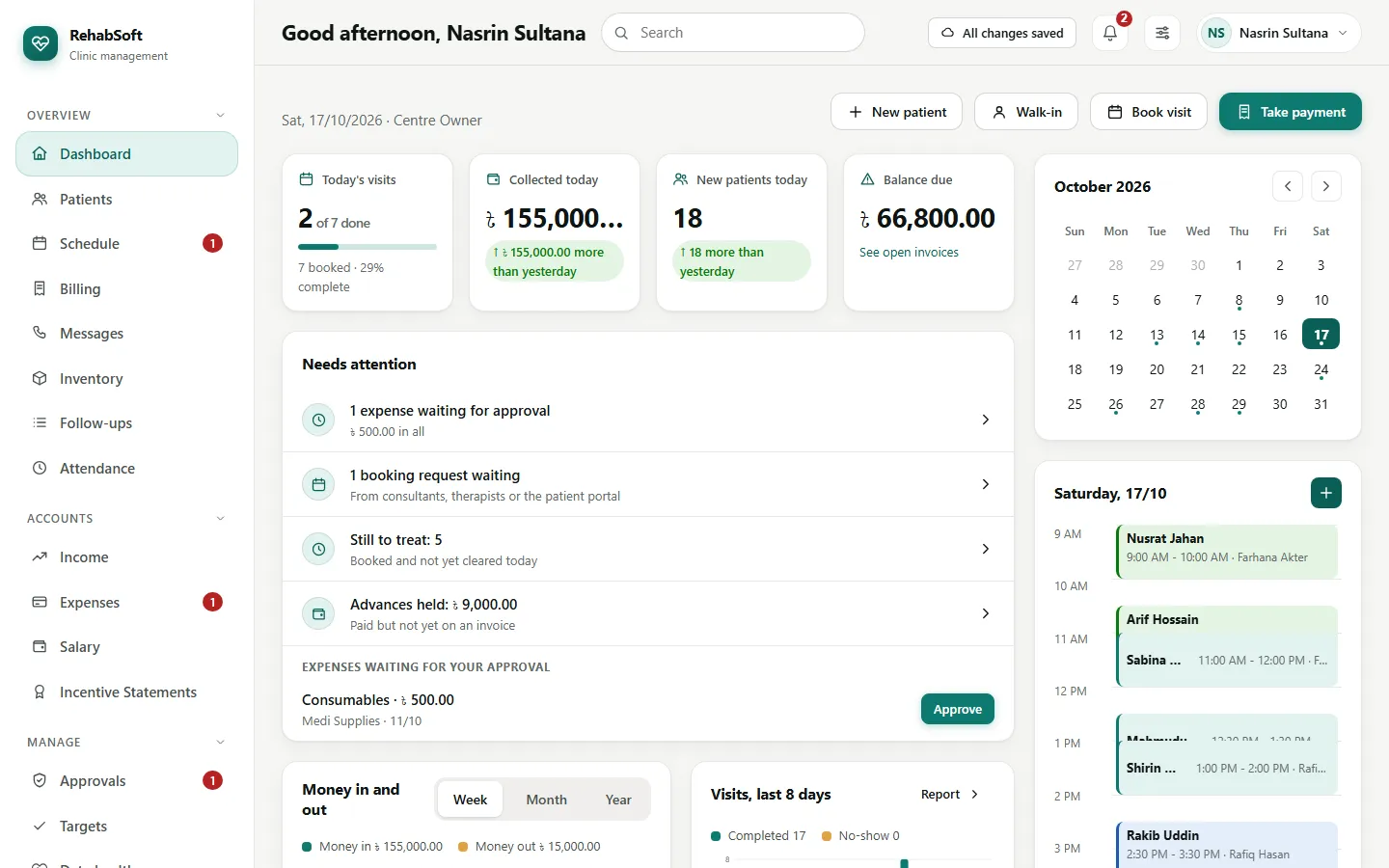The width and height of the screenshot is (1389, 868).
Task: Expand the Advances held row
Action: pyautogui.click(x=648, y=613)
